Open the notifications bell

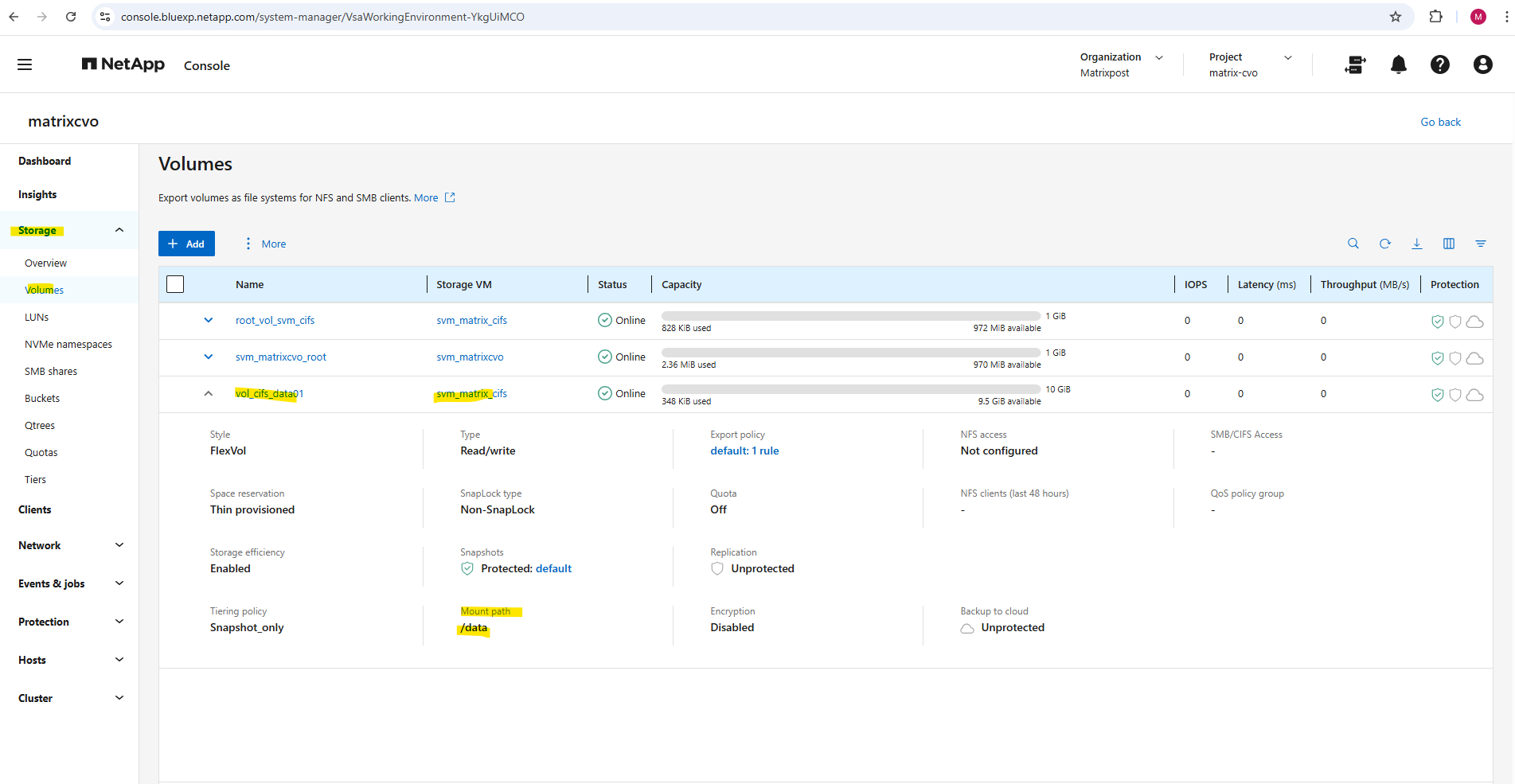coord(1398,64)
